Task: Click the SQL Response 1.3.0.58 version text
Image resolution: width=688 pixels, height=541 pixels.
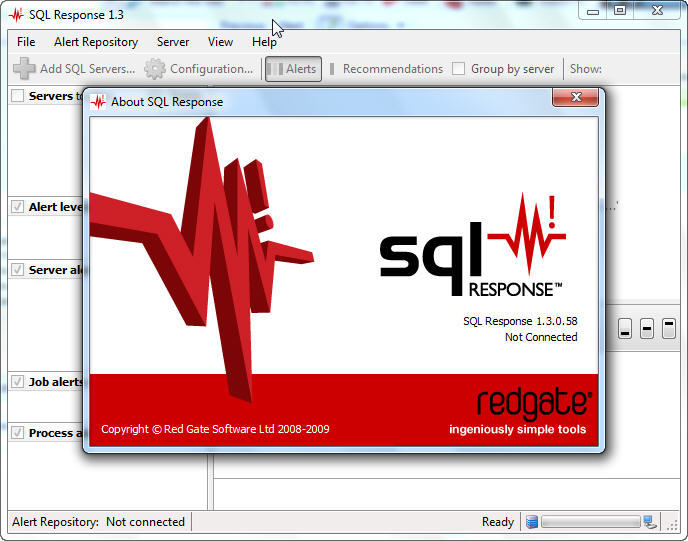Action: pyautogui.click(x=520, y=321)
